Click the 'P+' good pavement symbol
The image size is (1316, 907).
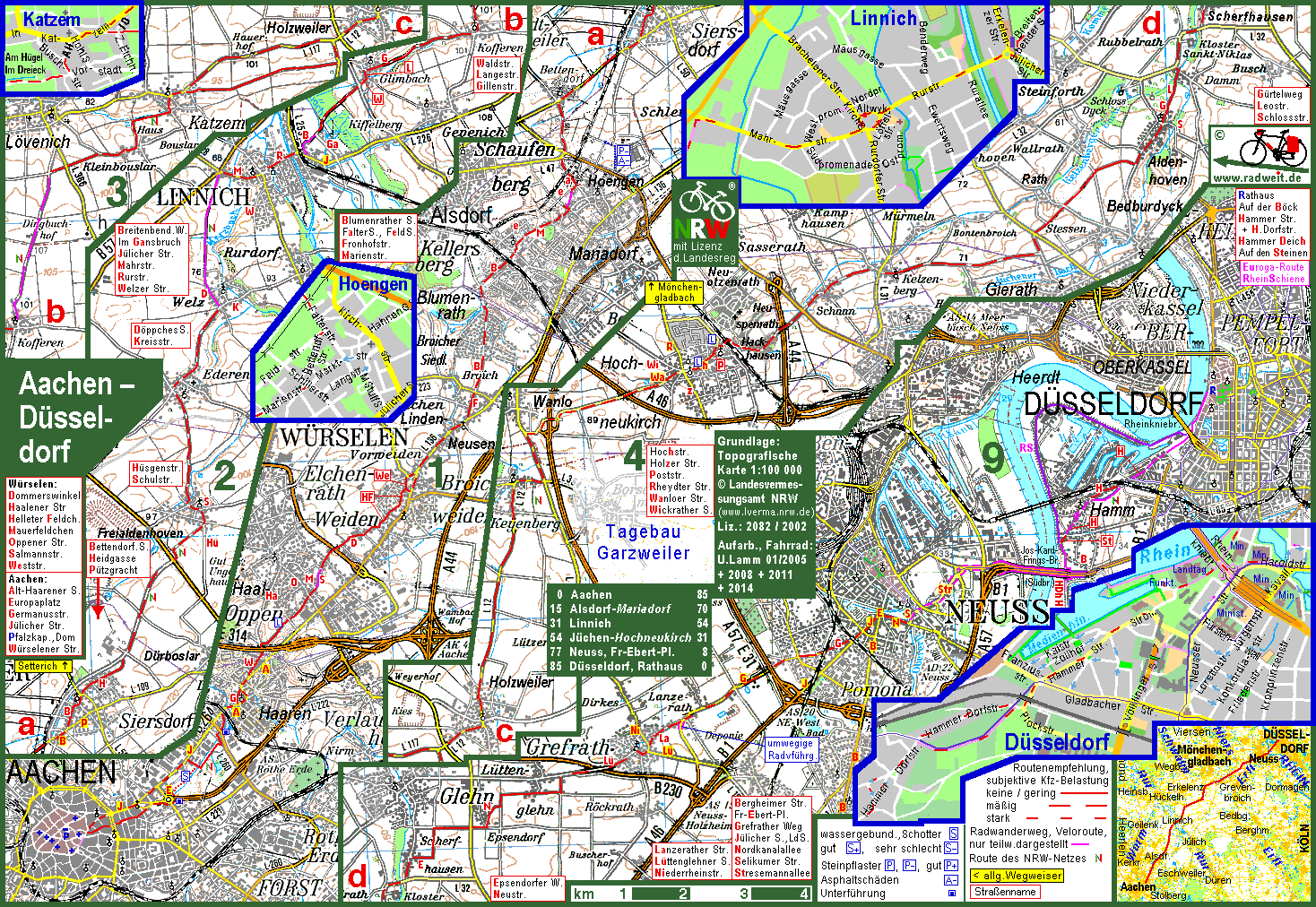tap(951, 865)
